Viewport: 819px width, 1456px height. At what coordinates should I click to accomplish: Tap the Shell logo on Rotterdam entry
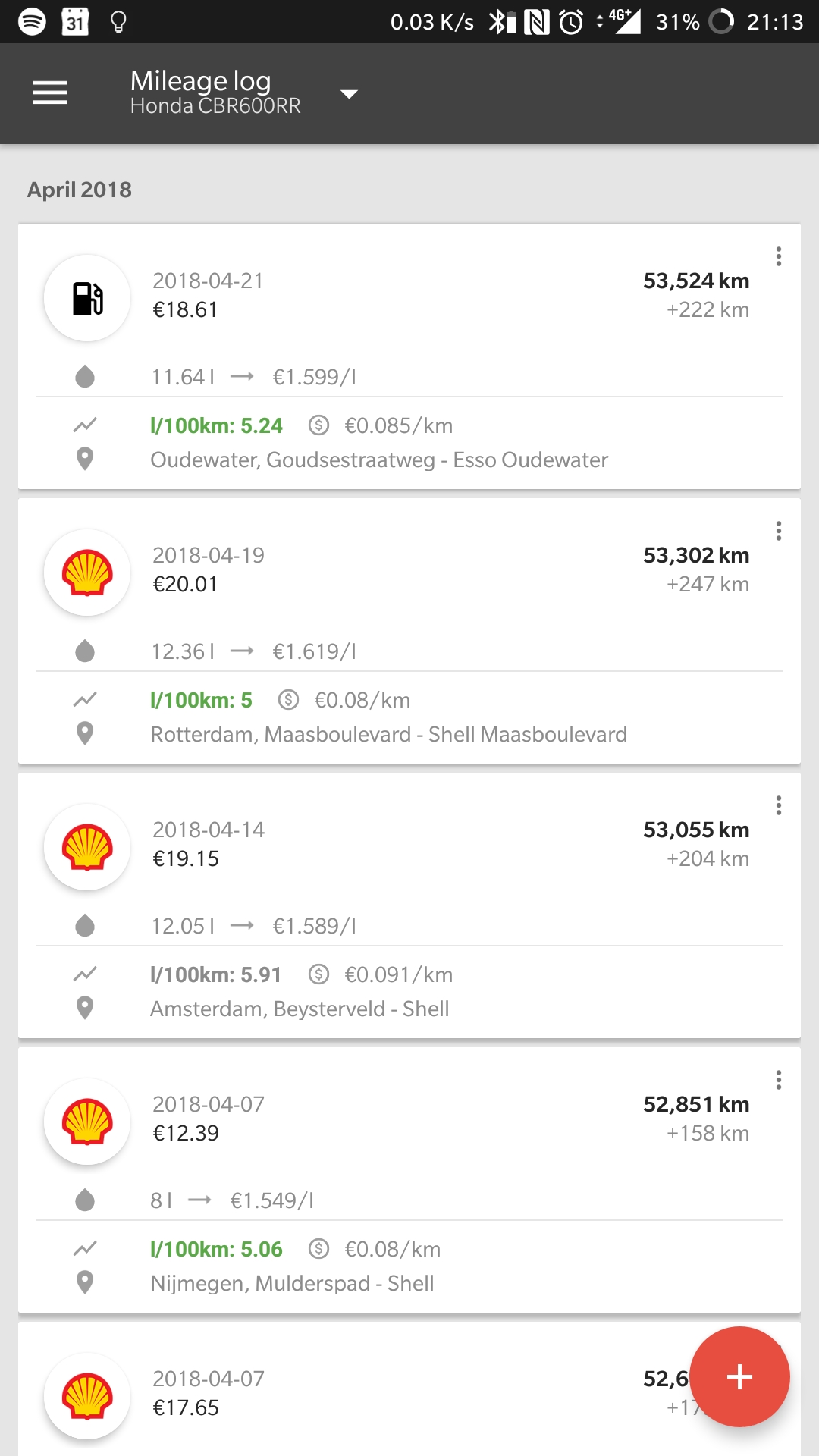click(88, 573)
